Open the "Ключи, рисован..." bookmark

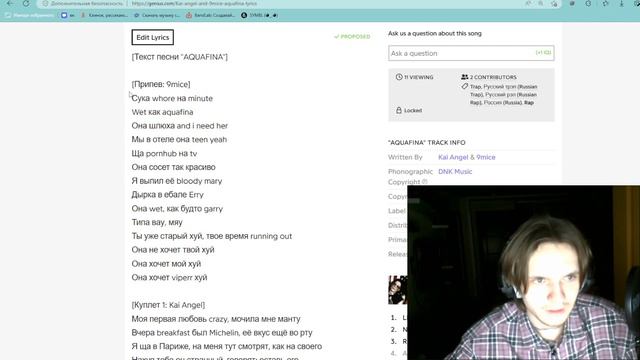pos(104,15)
